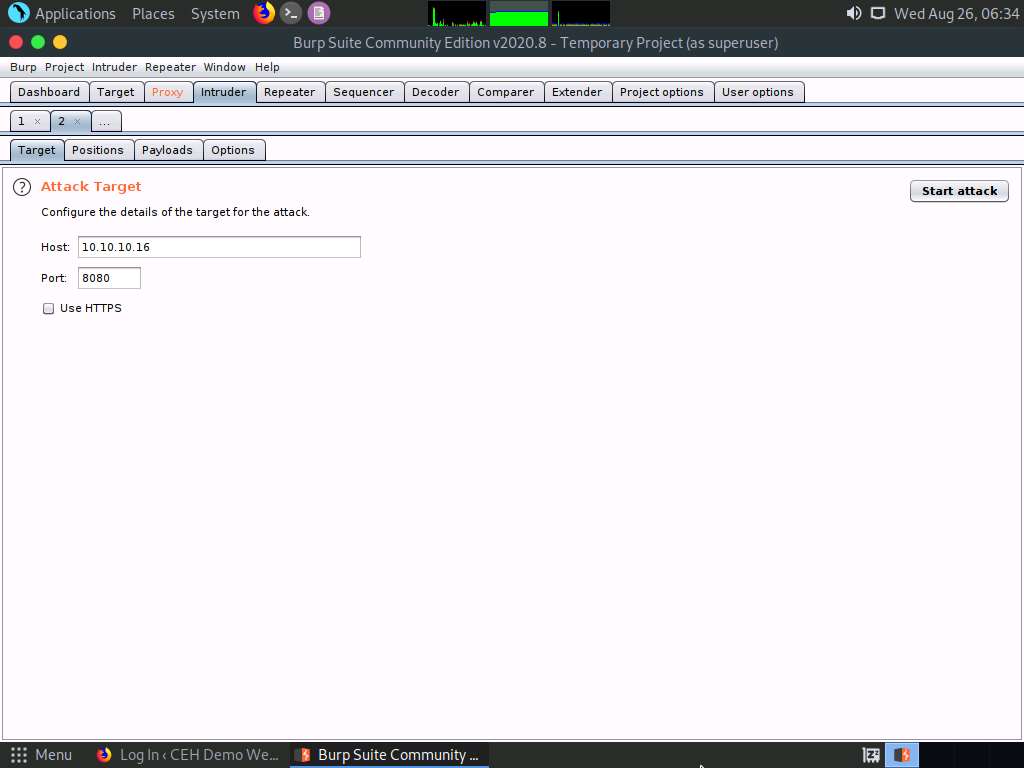Screen dimensions: 1024x768
Task: Click inside the Port input field
Action: tap(108, 277)
